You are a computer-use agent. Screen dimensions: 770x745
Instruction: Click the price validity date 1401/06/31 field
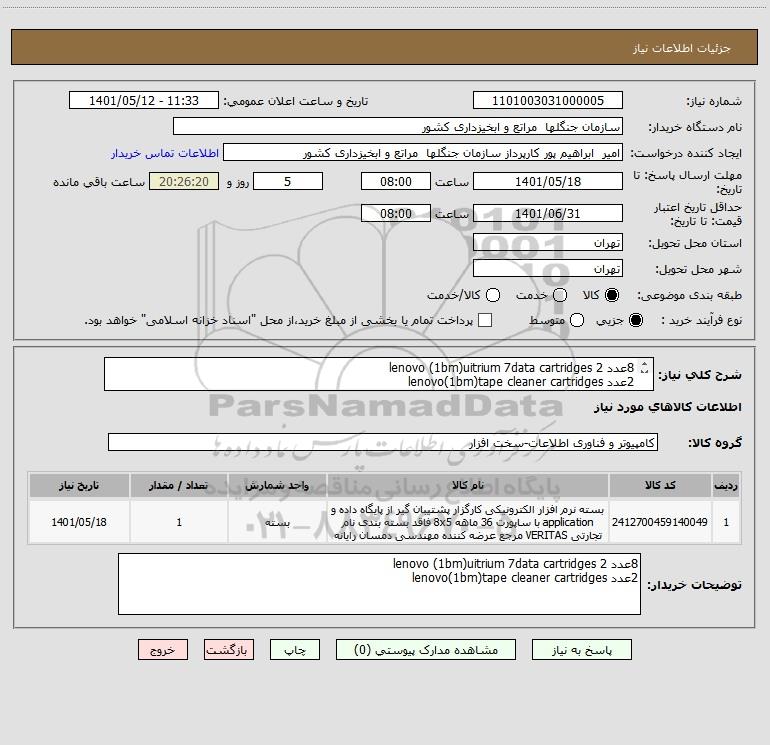point(548,213)
